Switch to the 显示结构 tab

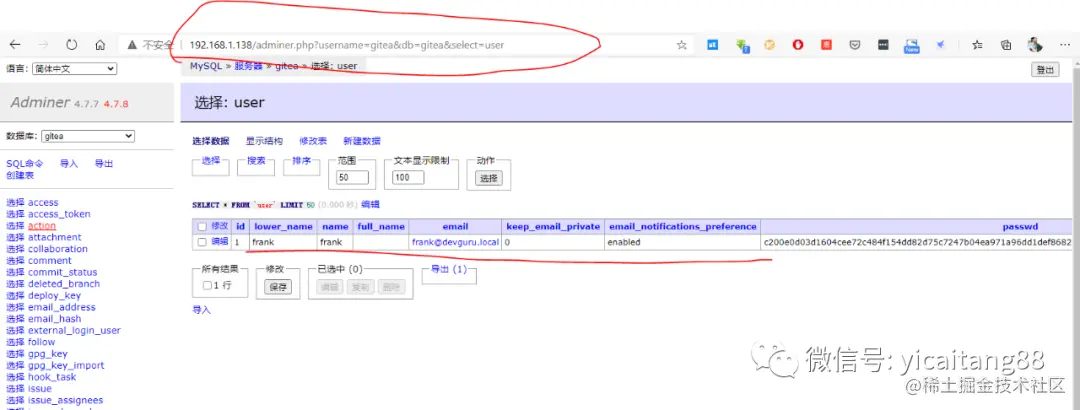click(x=264, y=141)
